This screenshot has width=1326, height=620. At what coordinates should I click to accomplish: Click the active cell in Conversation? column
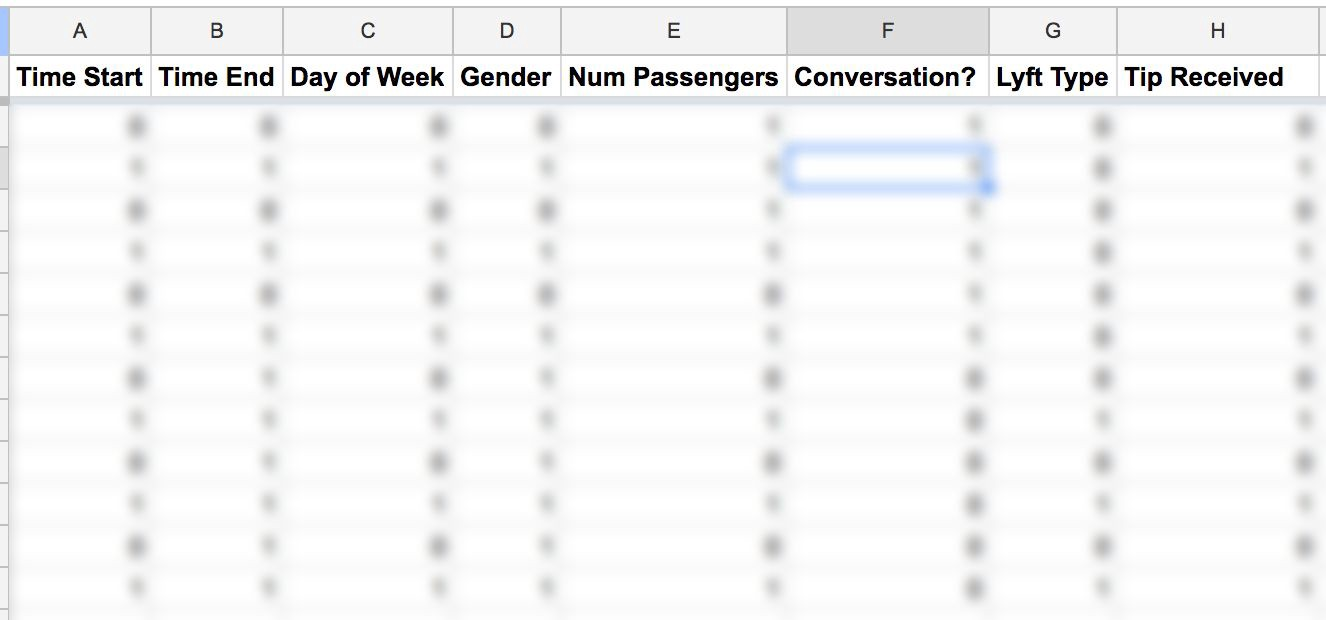pos(888,168)
